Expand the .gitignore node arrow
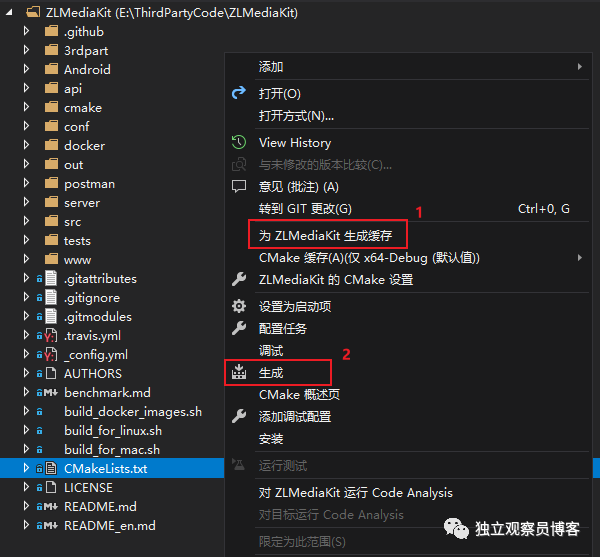The image size is (600, 557). pos(26,297)
